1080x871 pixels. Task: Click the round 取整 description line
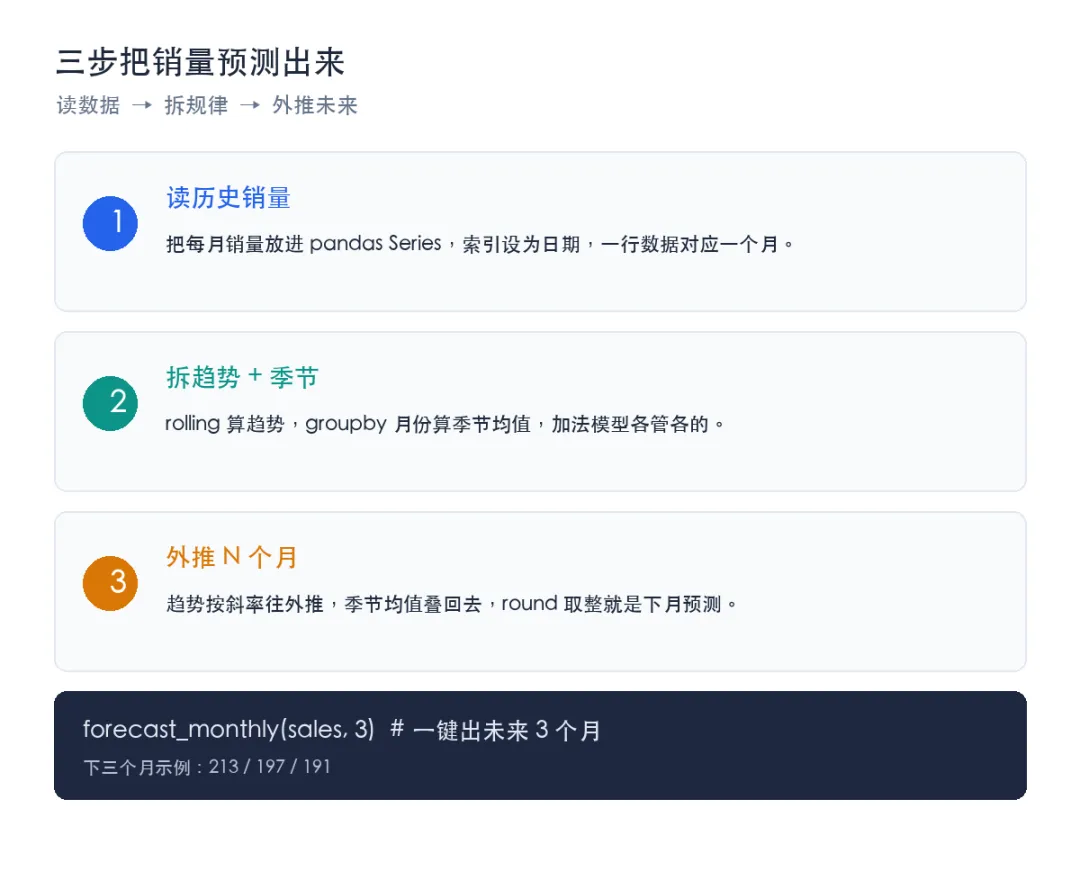click(452, 604)
